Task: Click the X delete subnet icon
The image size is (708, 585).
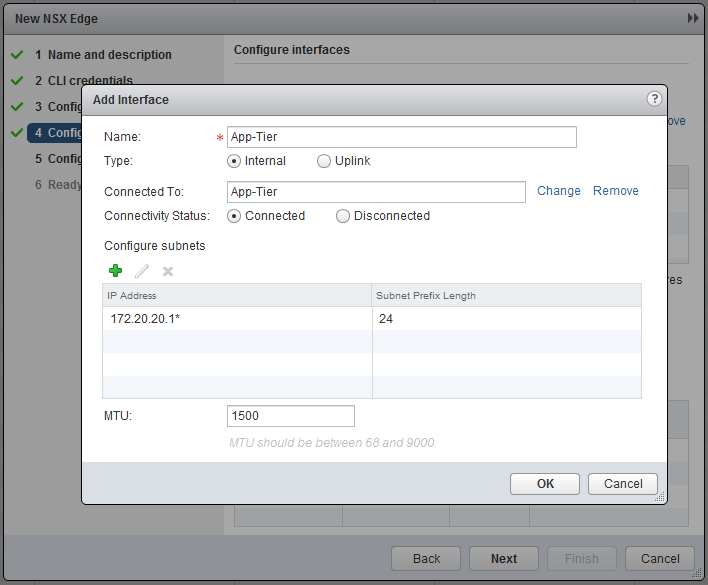Action: coord(168,271)
